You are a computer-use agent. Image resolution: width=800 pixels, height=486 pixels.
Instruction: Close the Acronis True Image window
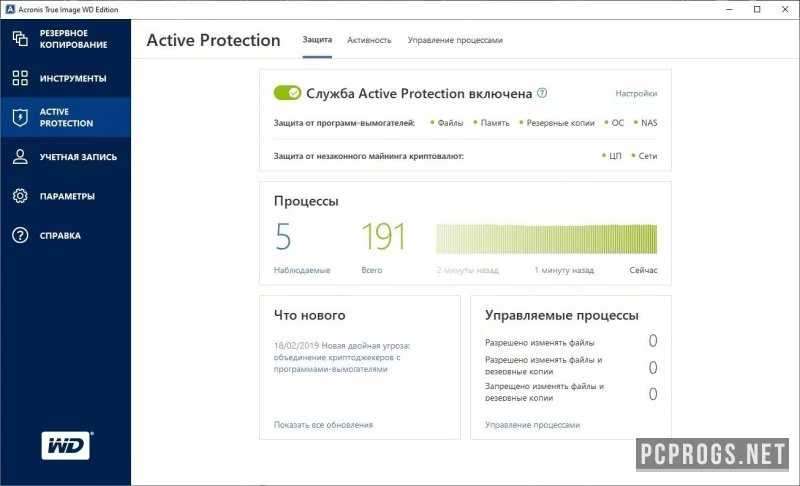click(785, 9)
